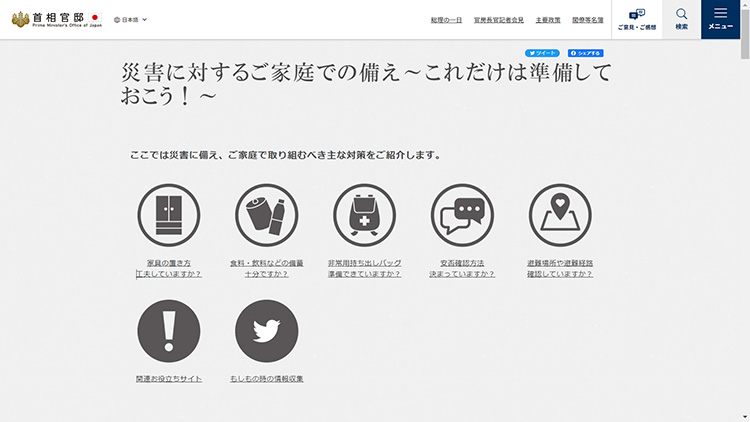
Task: Click the exclamation mark related sites icon
Action: (x=168, y=331)
